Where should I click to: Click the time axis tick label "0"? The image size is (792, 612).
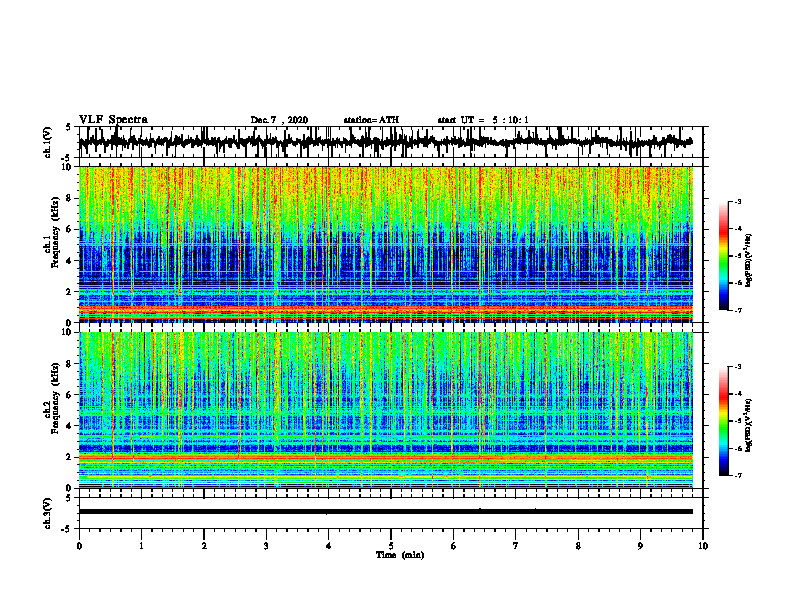[x=79, y=546]
